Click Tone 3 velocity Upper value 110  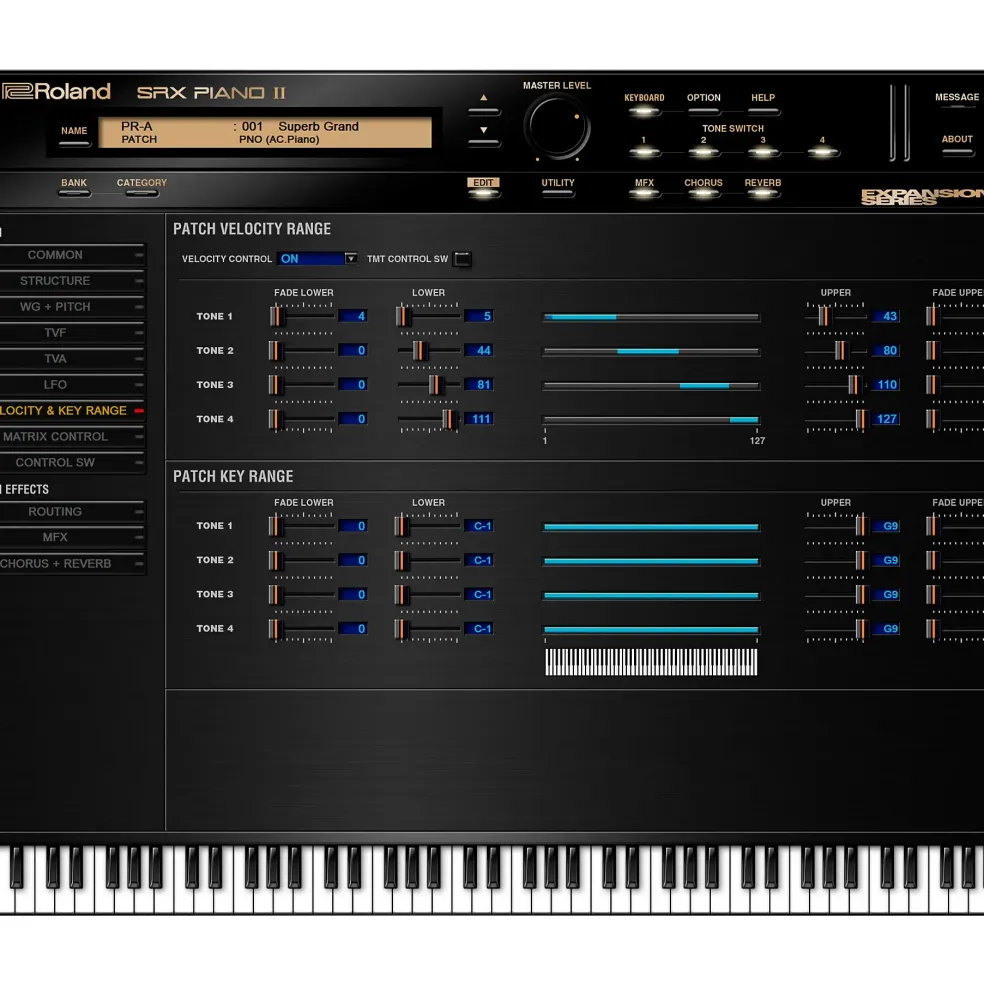pos(885,384)
